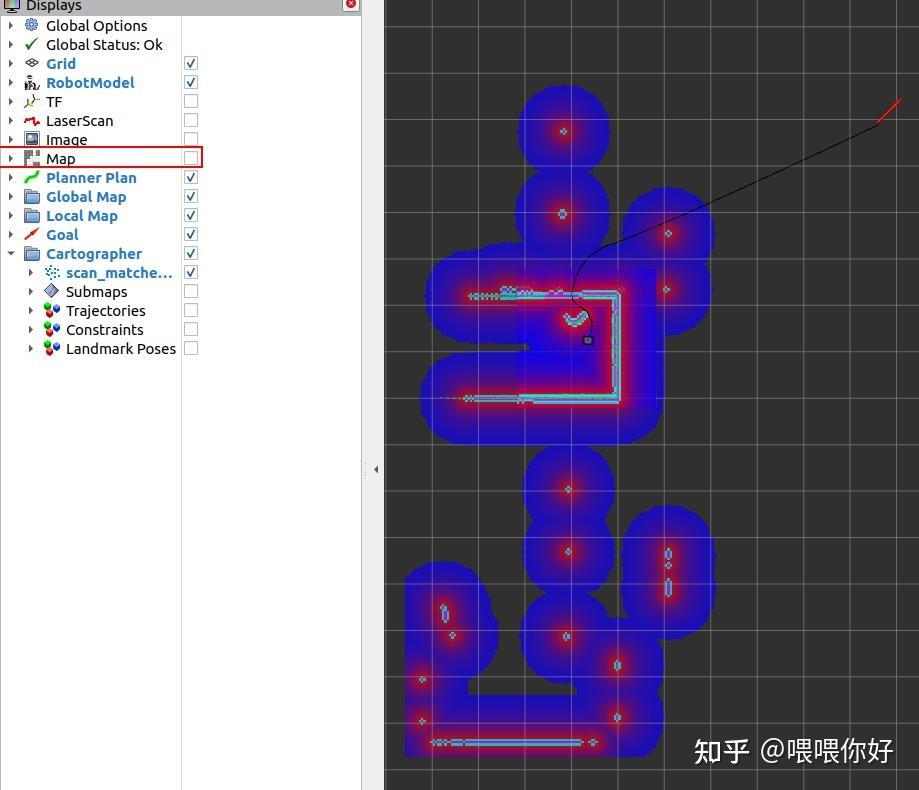Viewport: 919px width, 790px height.
Task: Disable the Grid display checkbox
Action: [189, 62]
